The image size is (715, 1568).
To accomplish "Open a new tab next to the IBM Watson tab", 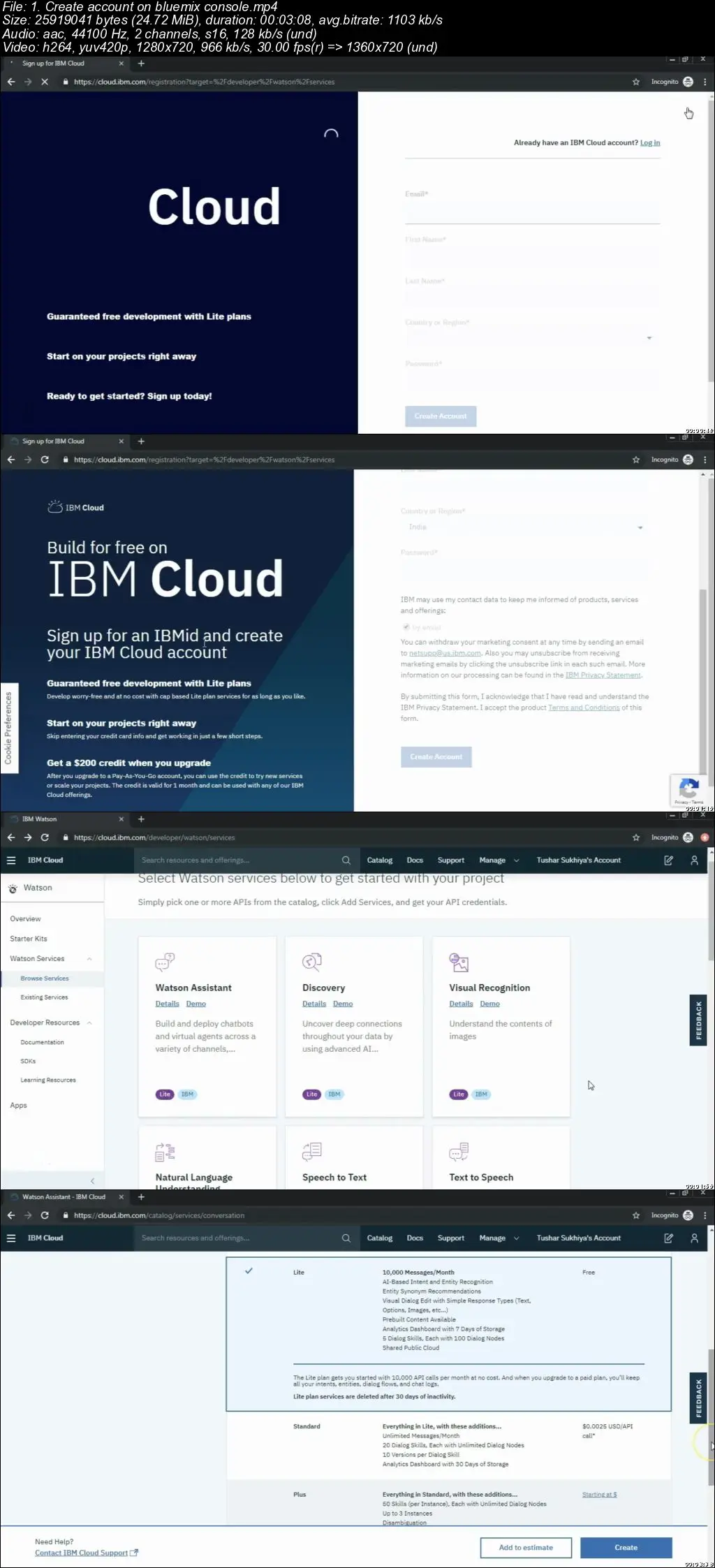I will click(x=141, y=819).
